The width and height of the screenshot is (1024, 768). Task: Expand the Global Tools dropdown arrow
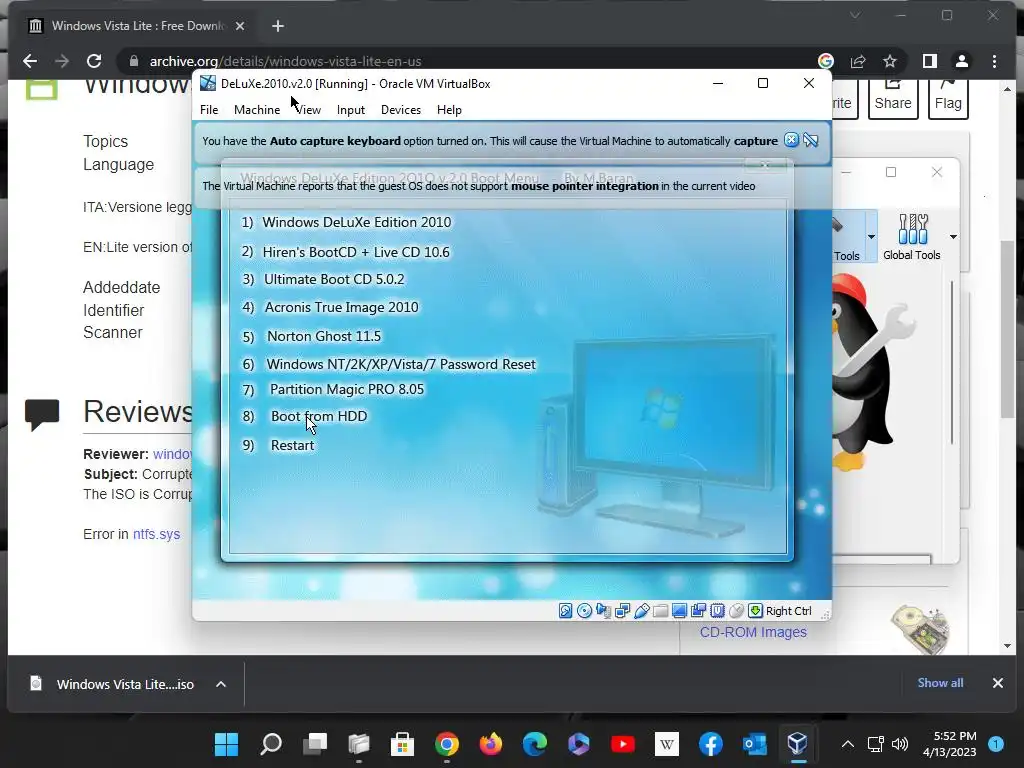tap(953, 236)
